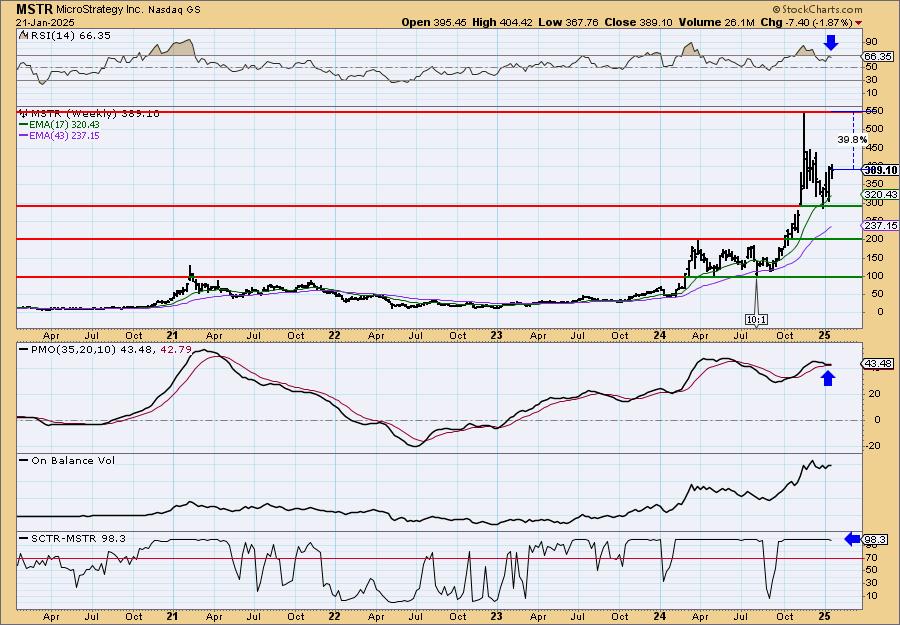Click the red down-triangle beside the Chg value
900x625 pixels.
[858, 23]
